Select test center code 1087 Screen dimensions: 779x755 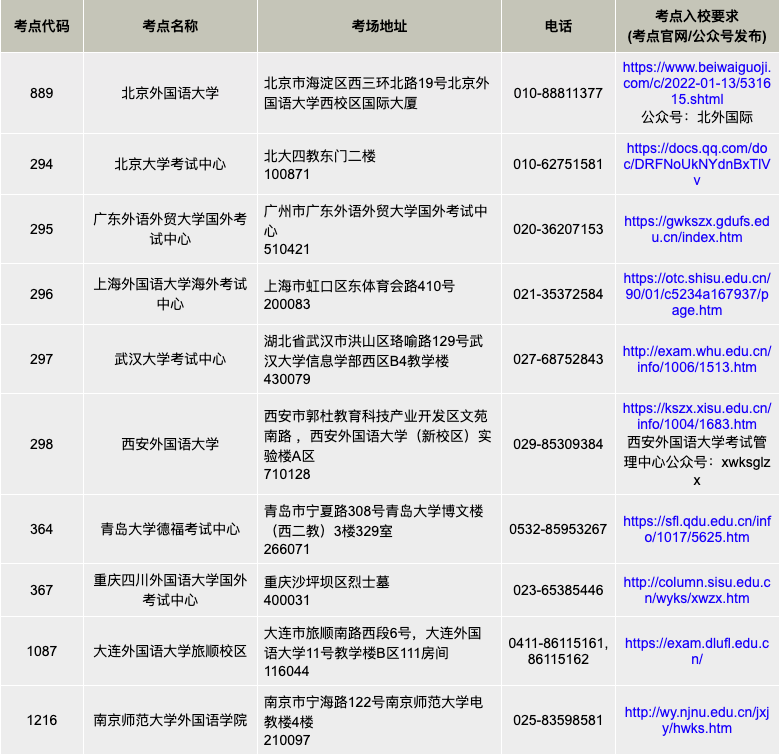pyautogui.click(x=42, y=651)
